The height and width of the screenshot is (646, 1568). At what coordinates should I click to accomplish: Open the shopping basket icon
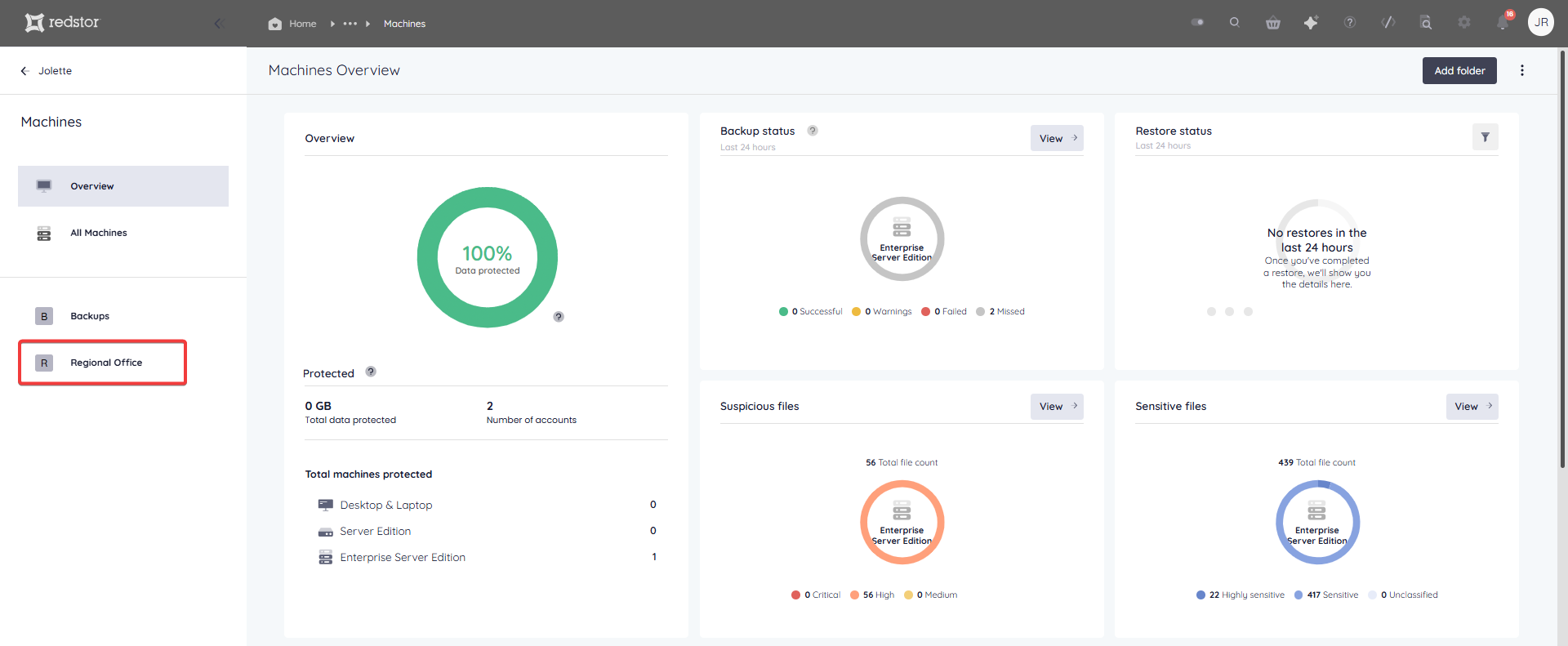[x=1272, y=23]
